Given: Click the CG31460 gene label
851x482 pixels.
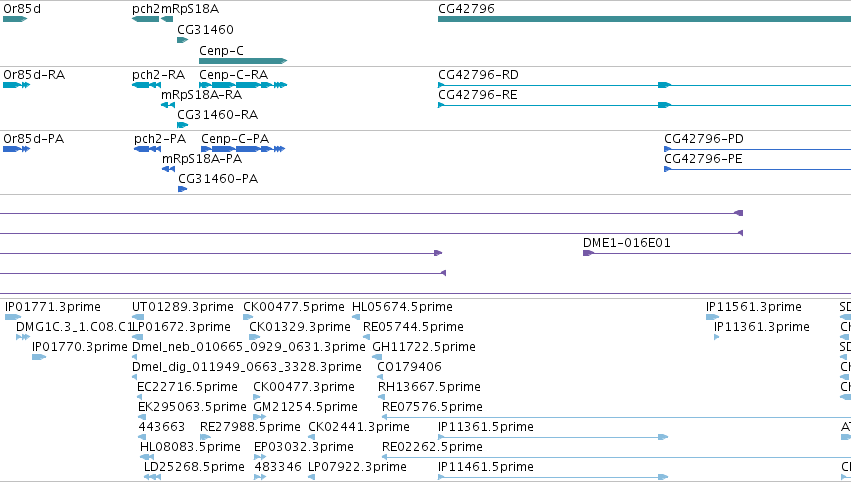Looking at the screenshot, I should [x=205, y=29].
